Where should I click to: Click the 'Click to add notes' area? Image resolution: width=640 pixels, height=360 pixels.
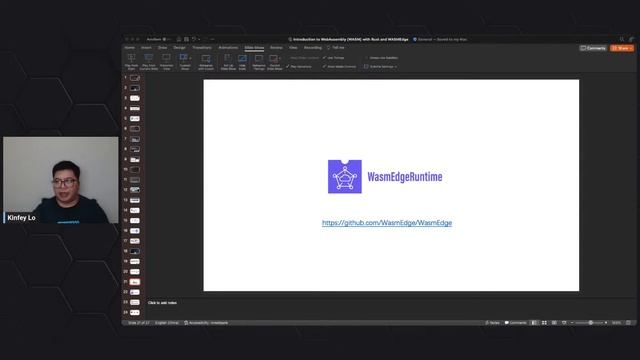(x=162, y=303)
